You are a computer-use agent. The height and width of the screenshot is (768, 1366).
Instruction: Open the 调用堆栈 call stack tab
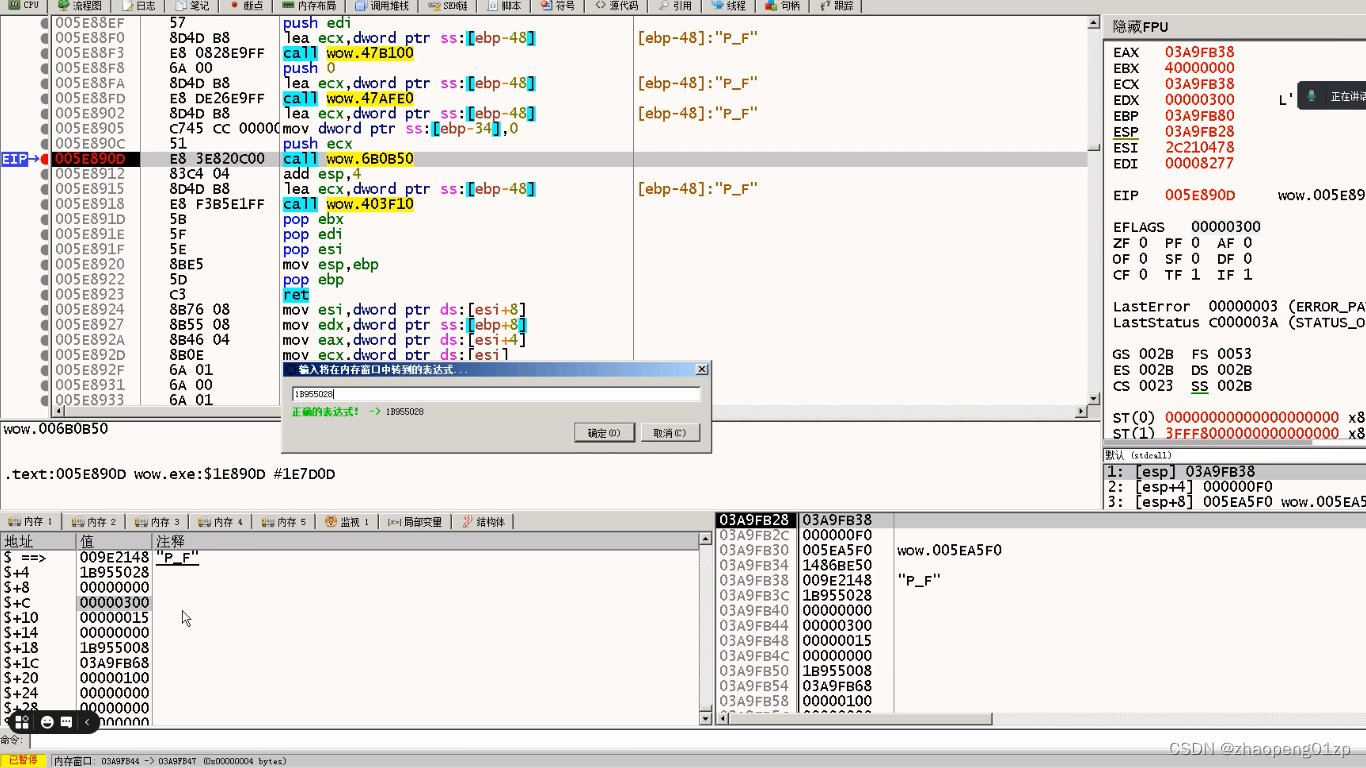pos(380,5)
